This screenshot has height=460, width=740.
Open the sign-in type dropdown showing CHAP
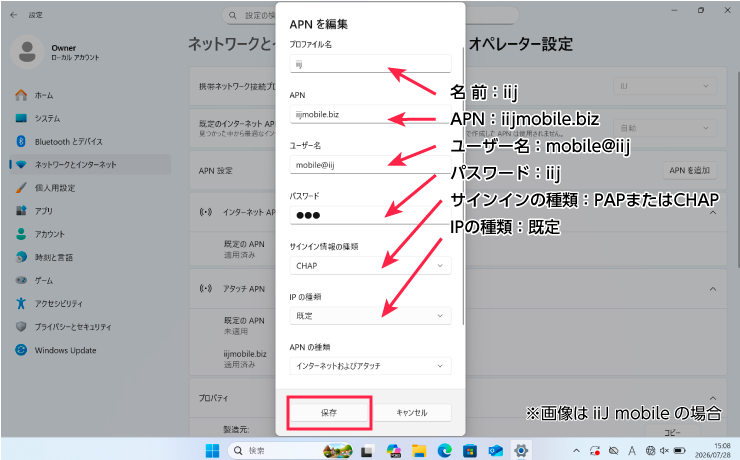pos(370,266)
